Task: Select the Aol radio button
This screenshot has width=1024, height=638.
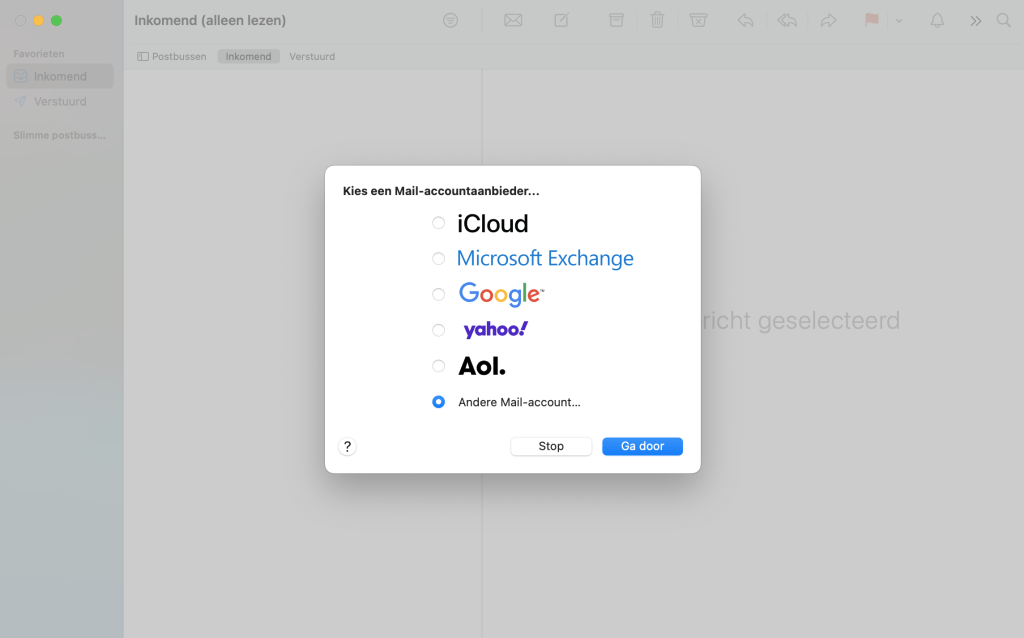Action: click(x=438, y=366)
